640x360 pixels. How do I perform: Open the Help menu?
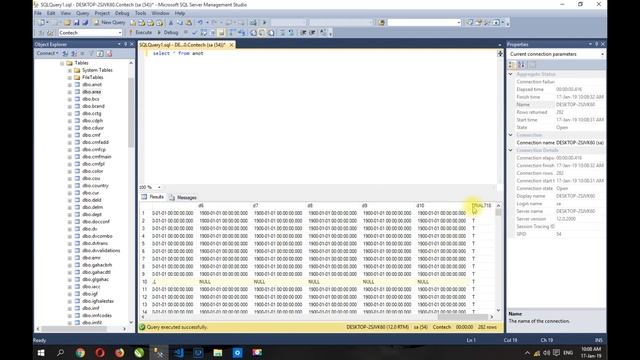tap(180, 13)
